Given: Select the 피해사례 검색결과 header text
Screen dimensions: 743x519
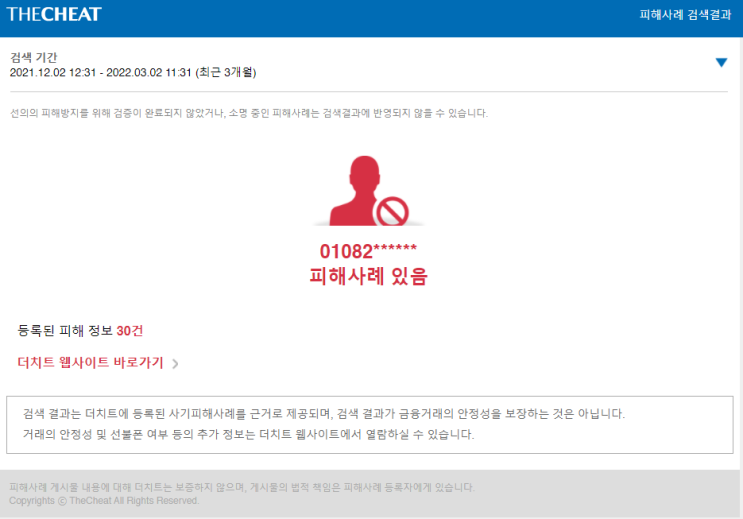Looking at the screenshot, I should (x=685, y=15).
